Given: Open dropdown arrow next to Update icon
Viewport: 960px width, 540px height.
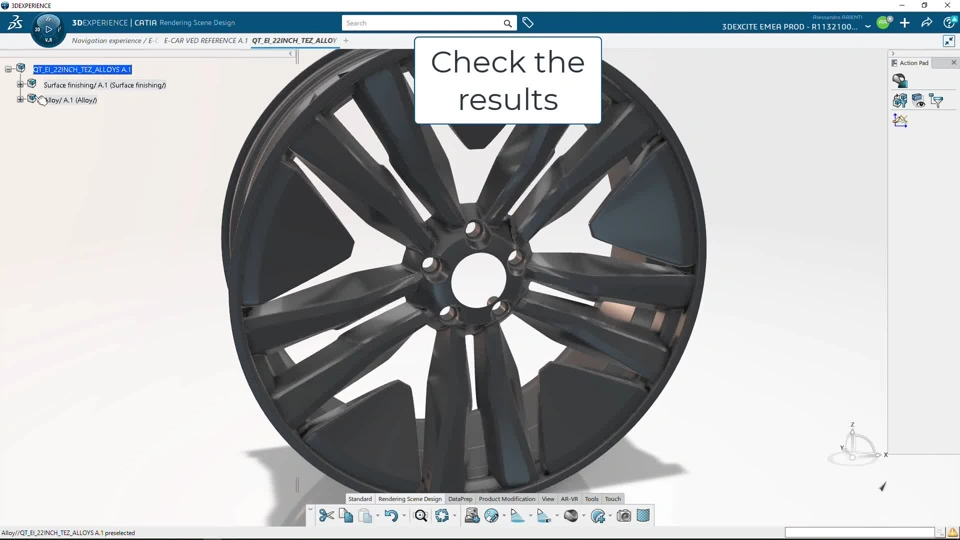Looking at the screenshot, I should (454, 516).
